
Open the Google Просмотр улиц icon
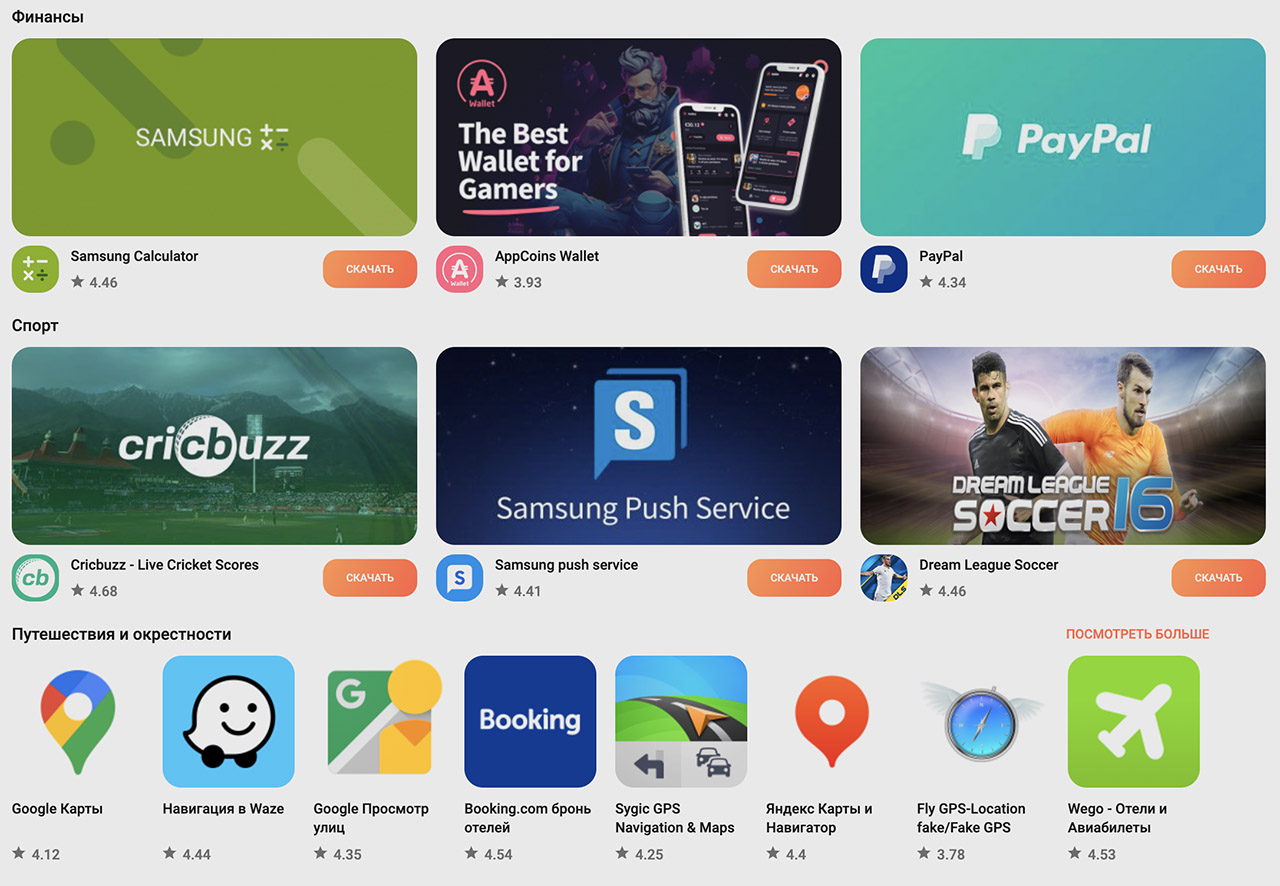(379, 722)
